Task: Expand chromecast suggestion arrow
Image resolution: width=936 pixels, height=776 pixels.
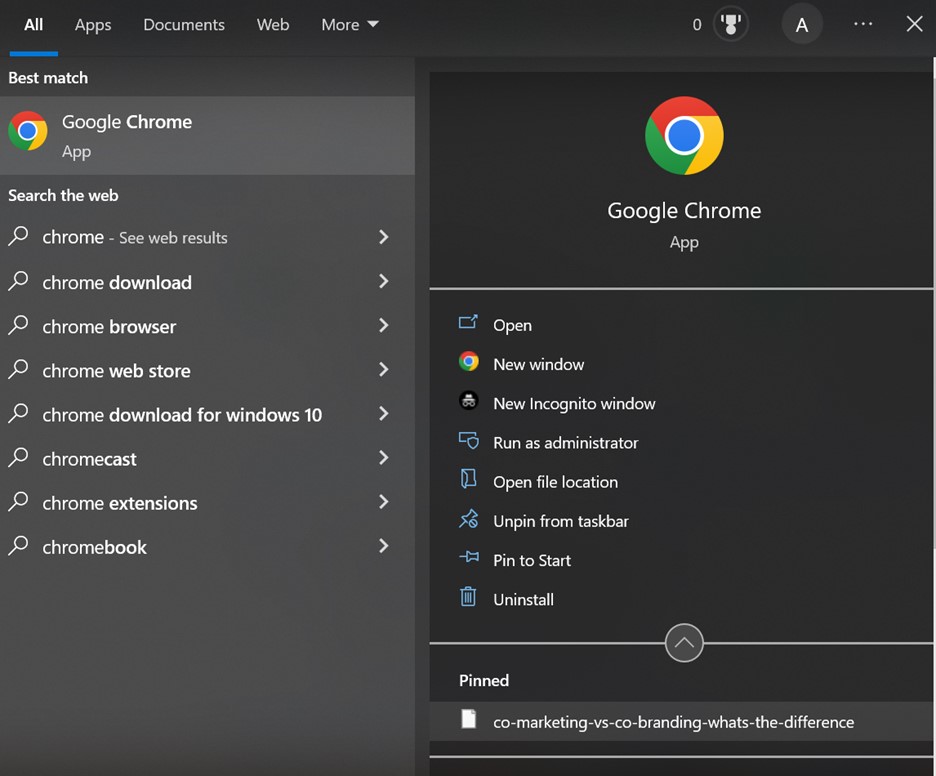Action: [x=383, y=458]
